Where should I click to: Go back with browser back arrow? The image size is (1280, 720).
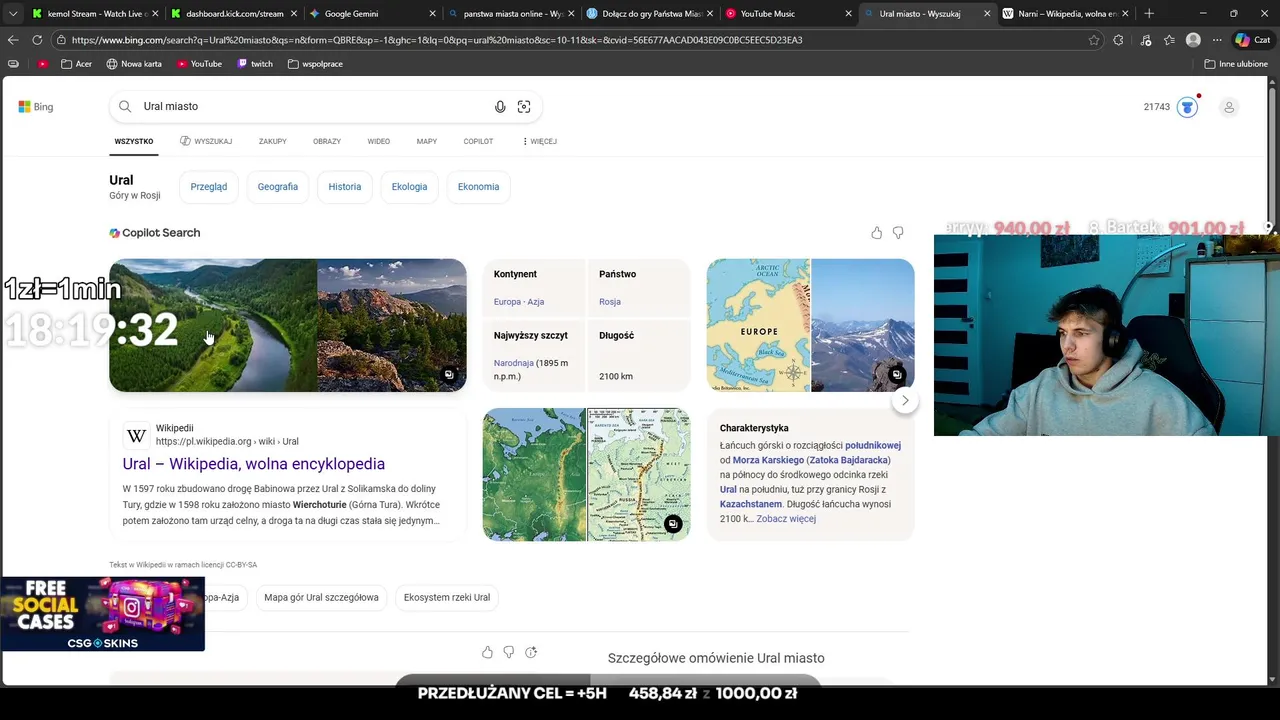pyautogui.click(x=13, y=40)
